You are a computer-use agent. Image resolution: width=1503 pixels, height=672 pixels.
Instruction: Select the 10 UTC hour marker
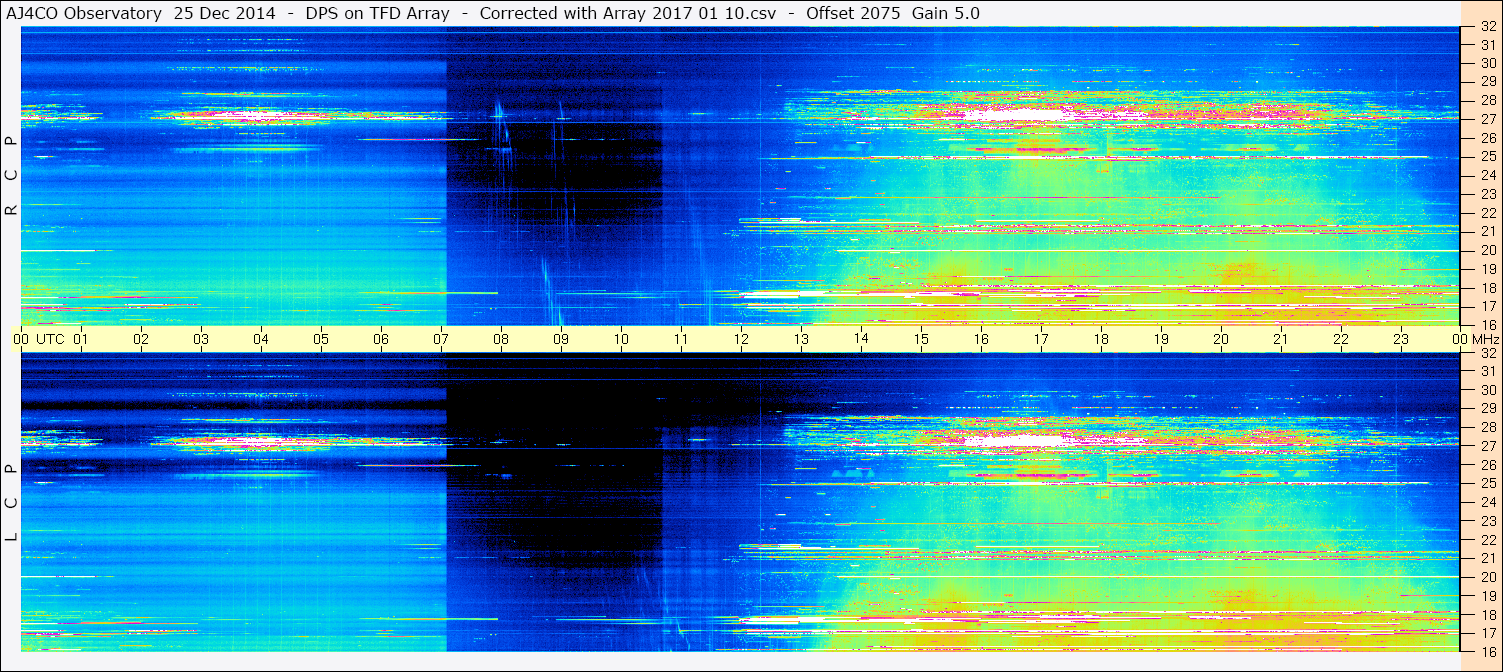tap(621, 339)
